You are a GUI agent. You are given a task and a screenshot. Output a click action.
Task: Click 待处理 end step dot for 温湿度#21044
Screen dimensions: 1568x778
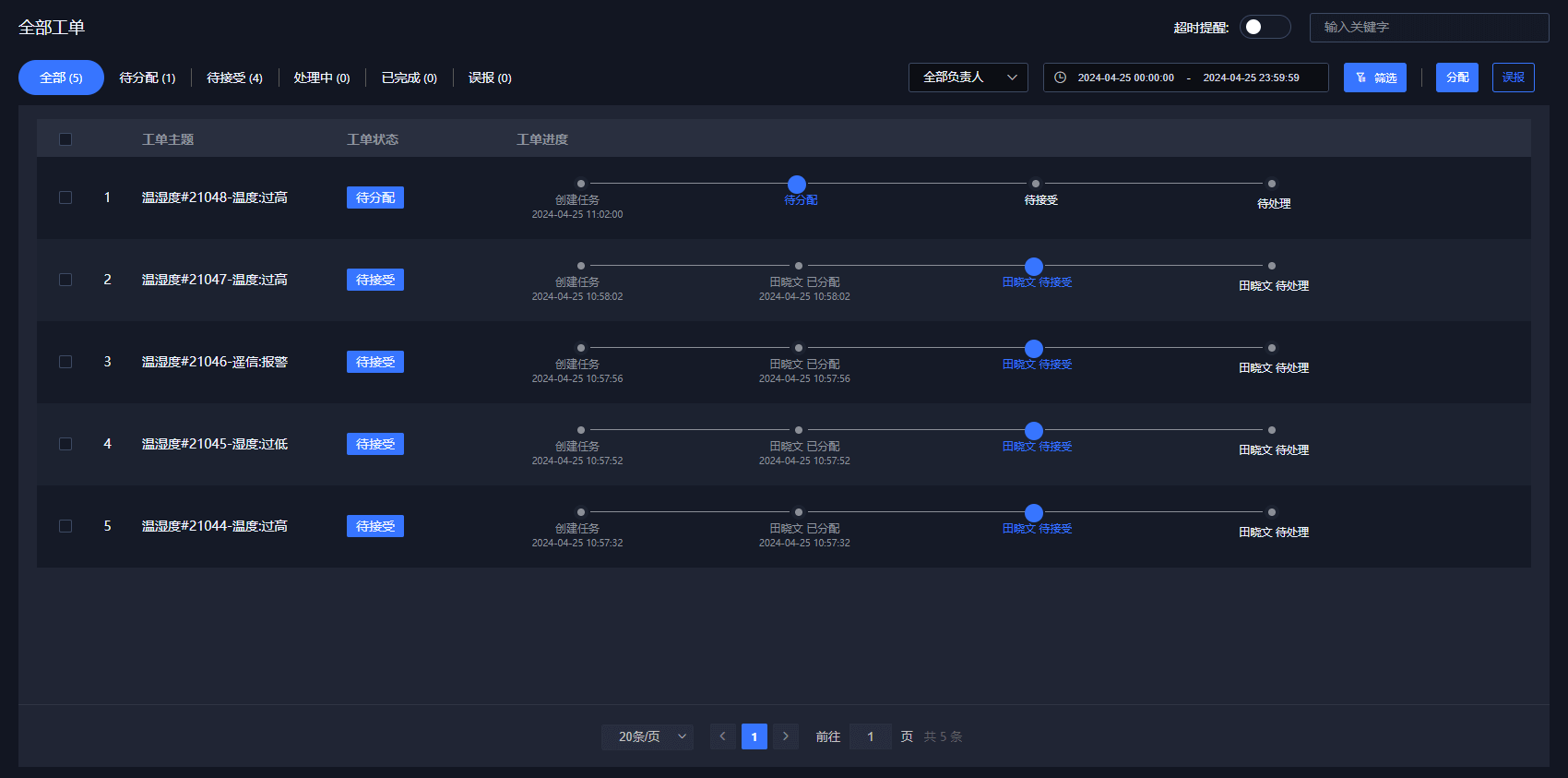1272,512
